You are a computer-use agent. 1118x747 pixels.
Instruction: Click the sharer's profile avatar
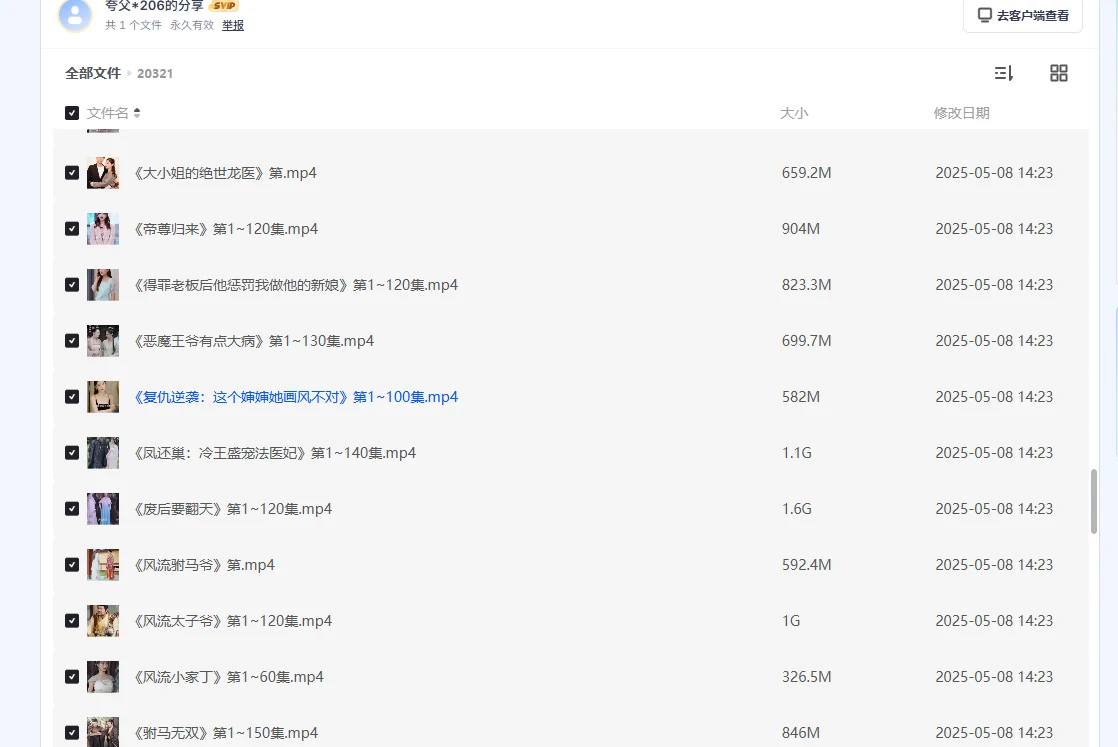tap(74, 14)
